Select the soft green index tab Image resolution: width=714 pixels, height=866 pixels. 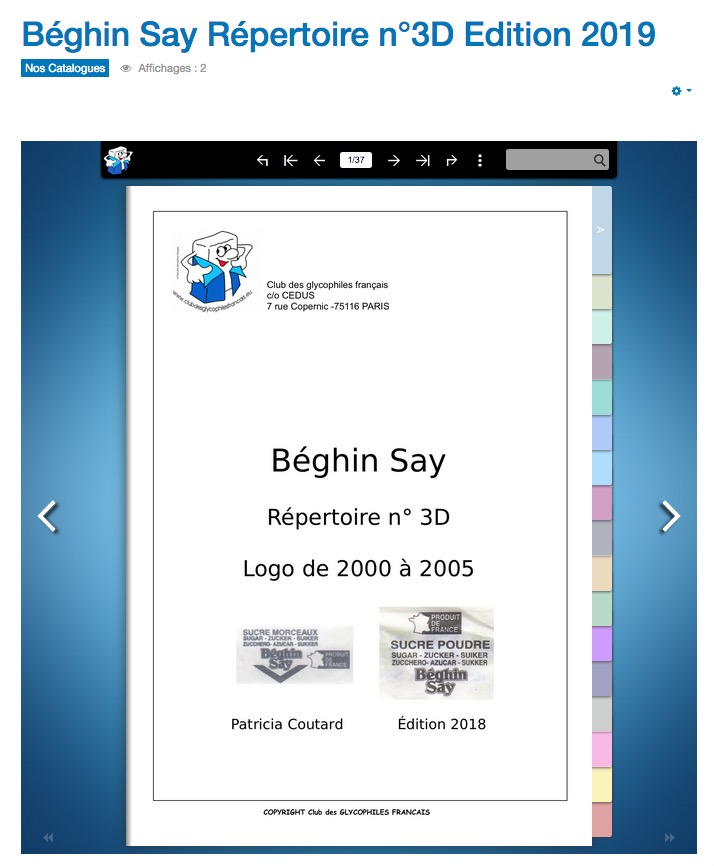(601, 609)
